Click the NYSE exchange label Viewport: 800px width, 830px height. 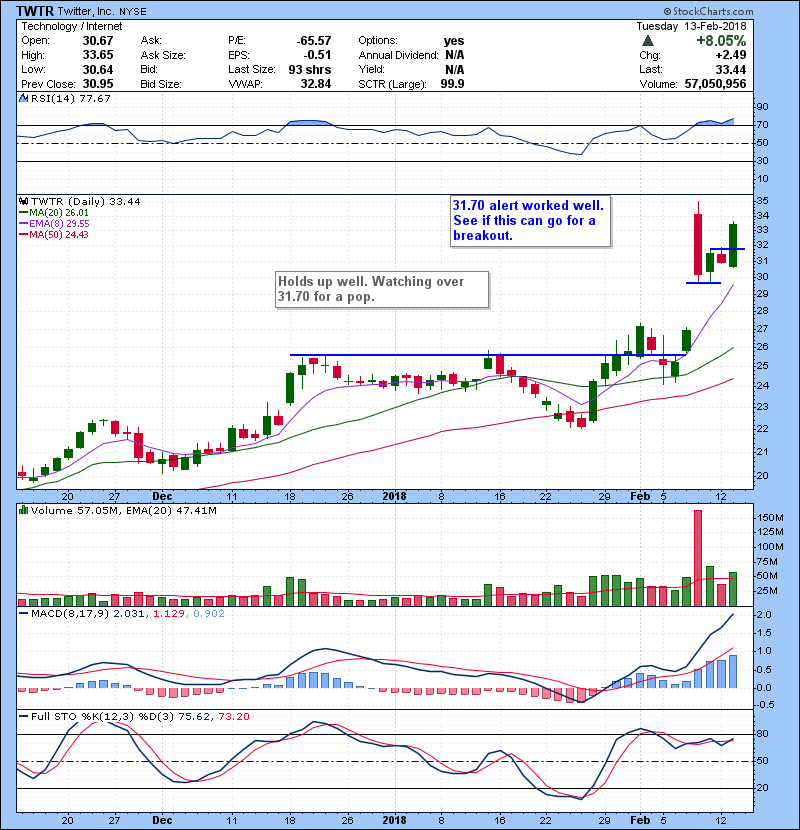[133, 12]
